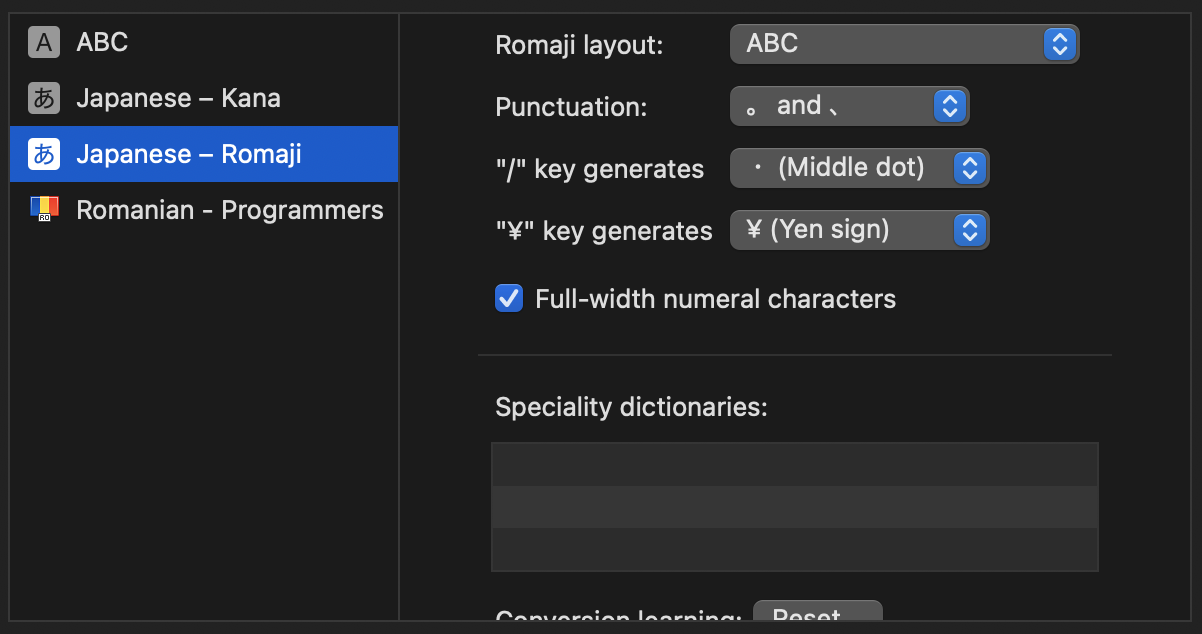Click the Yen sign popup arrows
This screenshot has width=1202, height=634.
pyautogui.click(x=968, y=230)
